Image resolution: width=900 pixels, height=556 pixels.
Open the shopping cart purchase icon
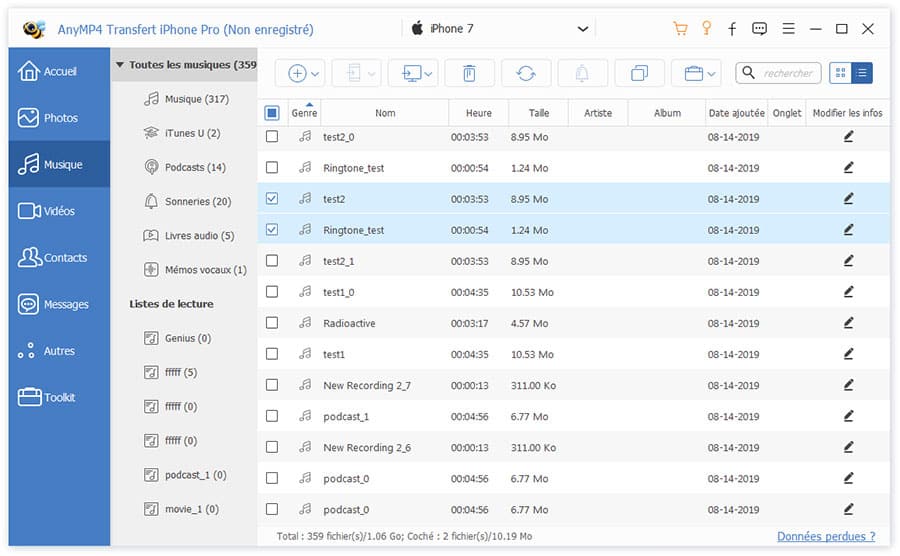[681, 29]
